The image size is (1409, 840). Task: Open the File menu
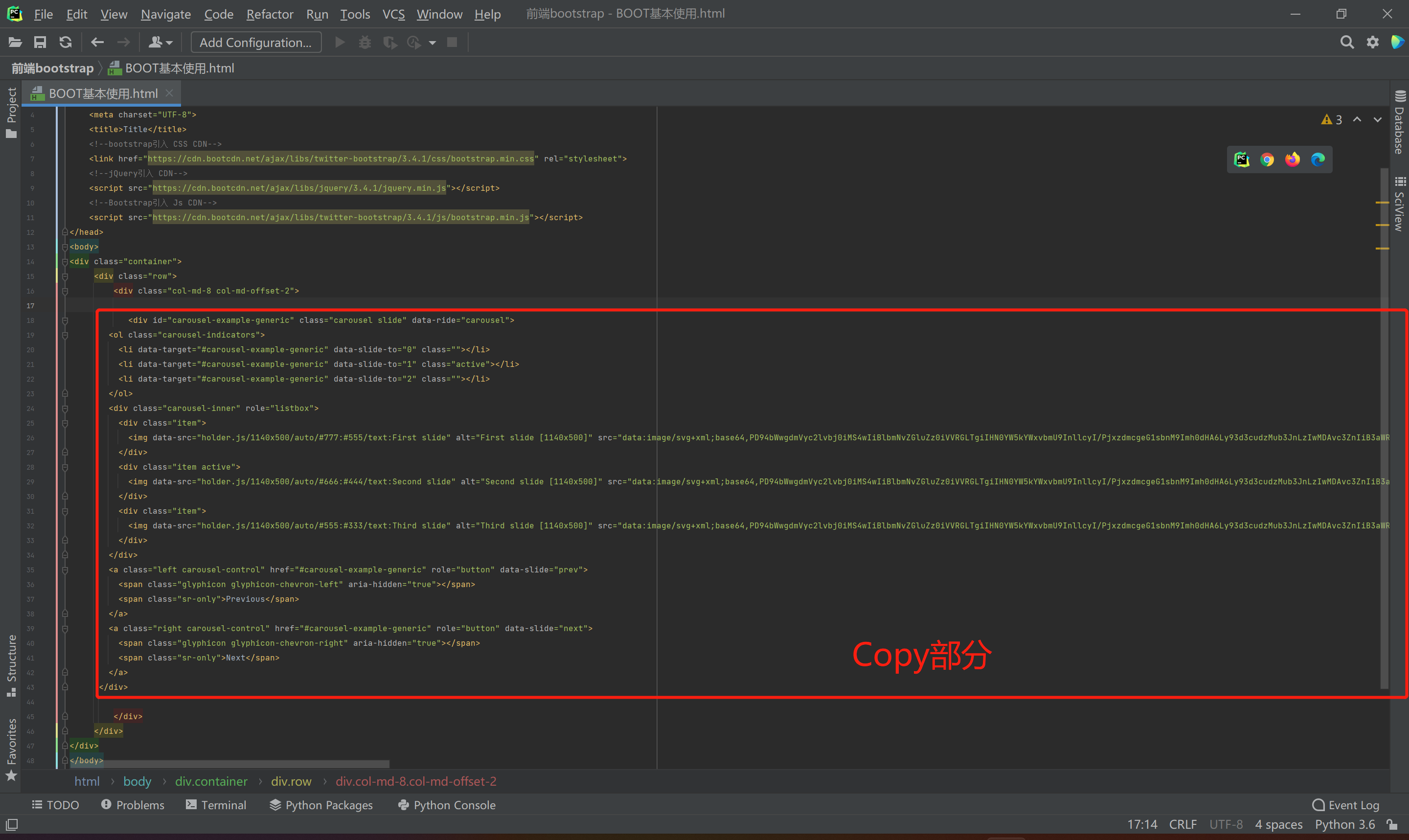(x=44, y=14)
